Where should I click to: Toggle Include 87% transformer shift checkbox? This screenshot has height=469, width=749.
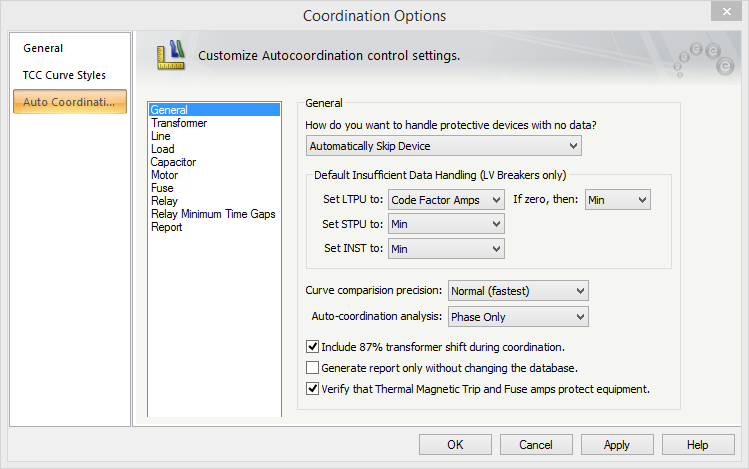point(312,348)
